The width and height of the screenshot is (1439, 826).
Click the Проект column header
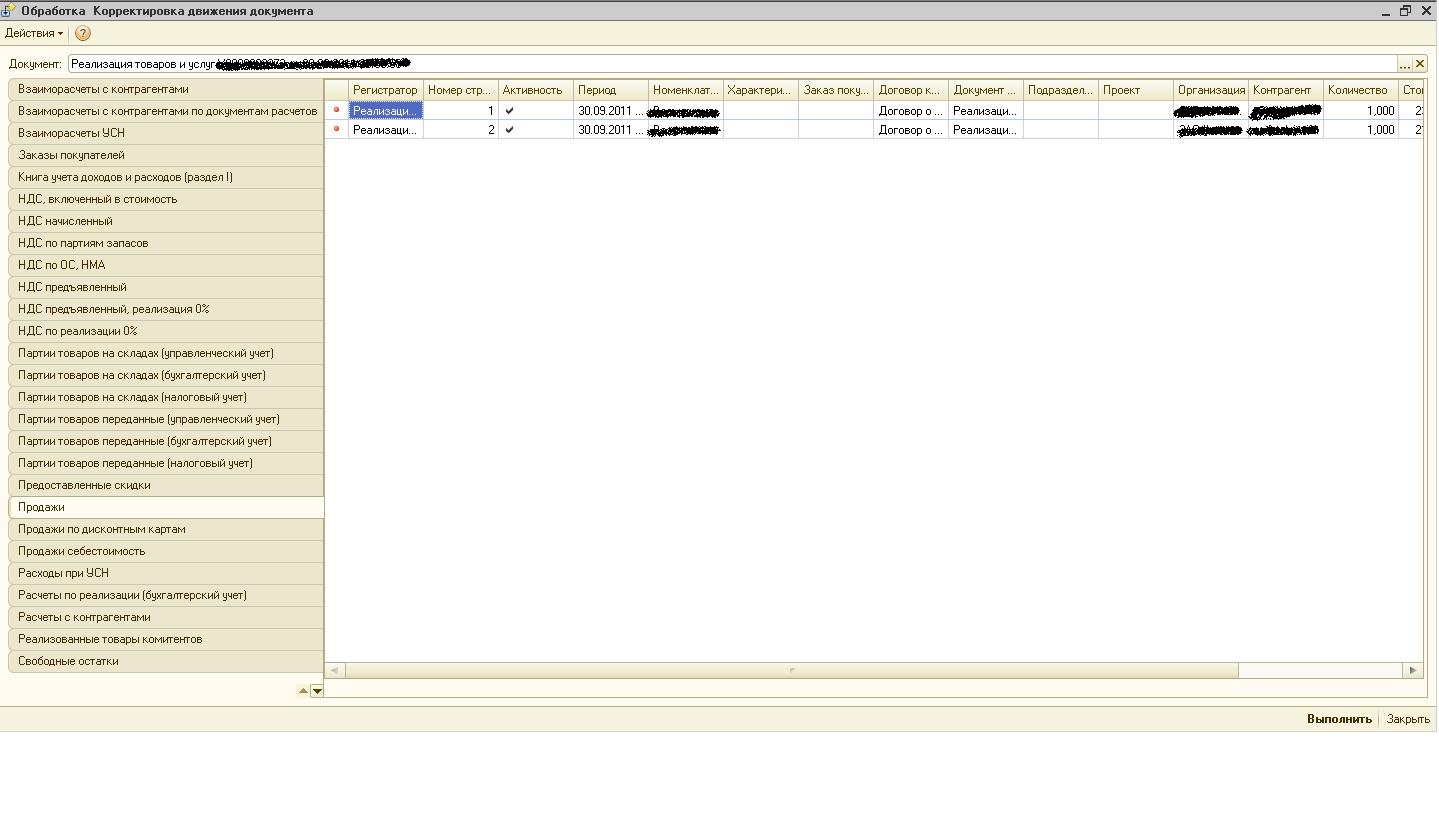click(1136, 90)
